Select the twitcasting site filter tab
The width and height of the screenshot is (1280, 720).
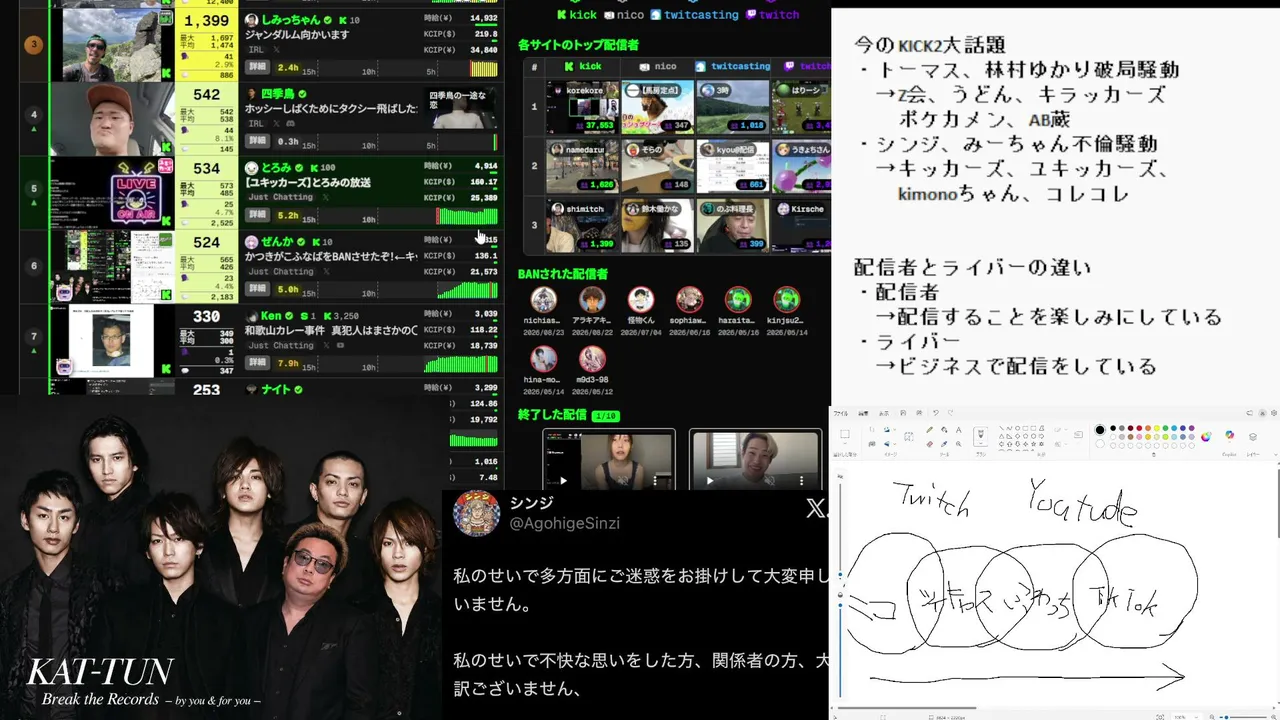click(x=694, y=15)
